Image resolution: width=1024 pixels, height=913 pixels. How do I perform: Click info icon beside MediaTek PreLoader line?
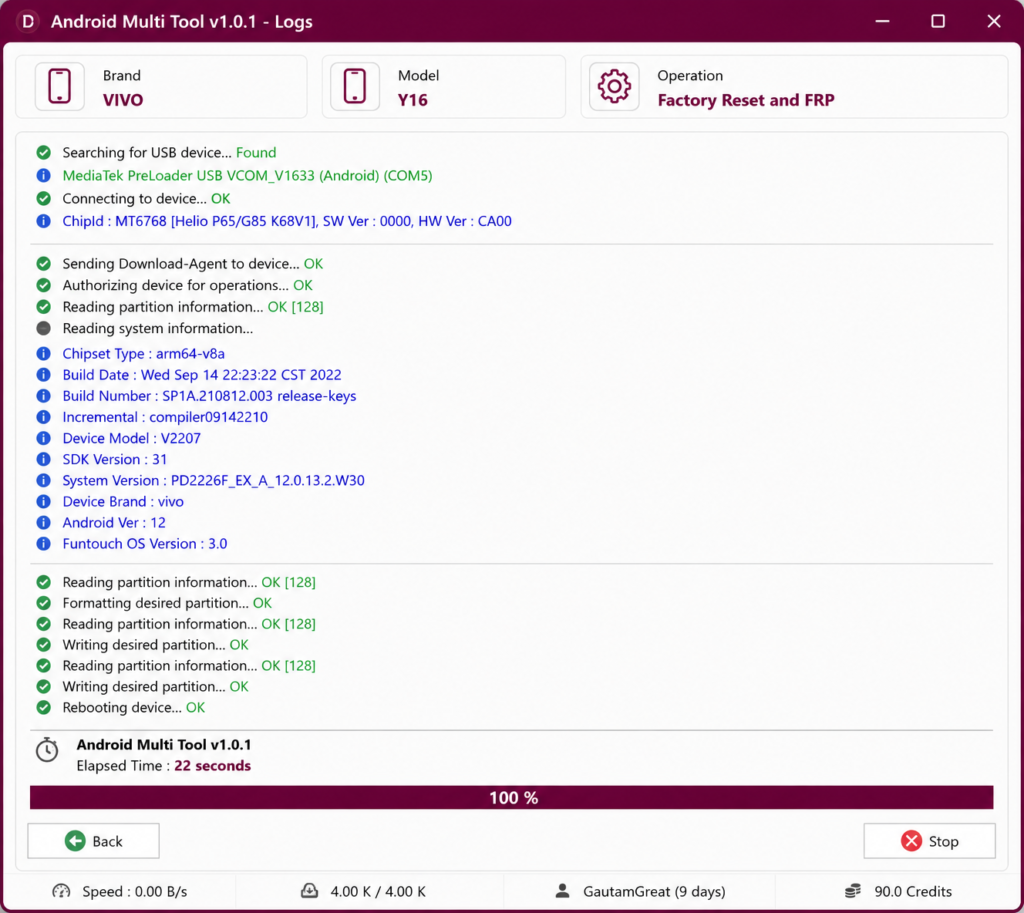click(x=44, y=175)
